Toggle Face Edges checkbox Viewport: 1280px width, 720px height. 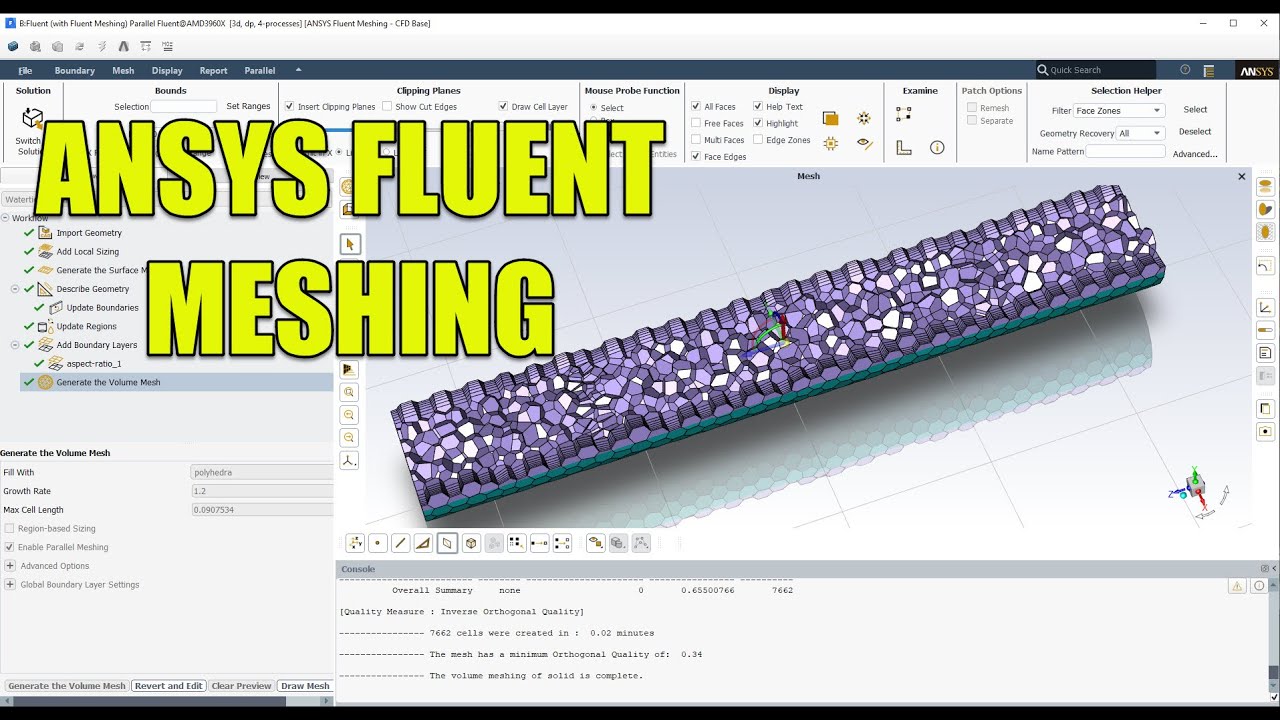coord(696,156)
